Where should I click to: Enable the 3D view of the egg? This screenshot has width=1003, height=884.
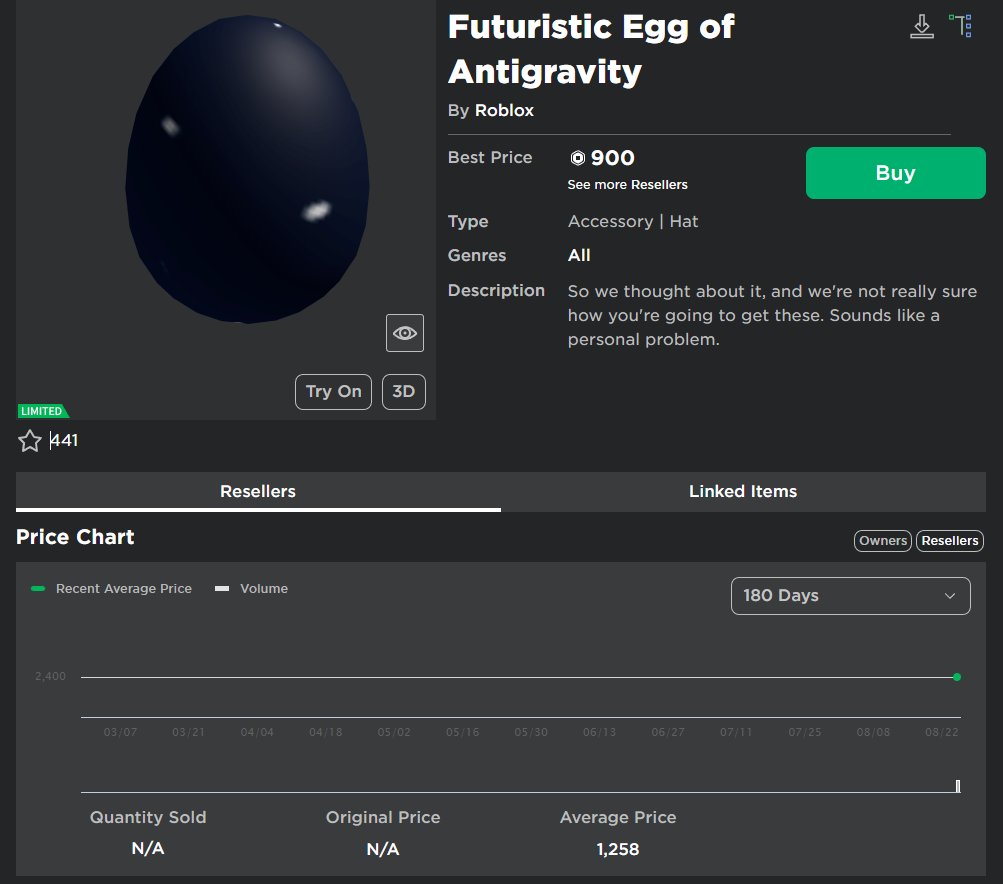404,391
